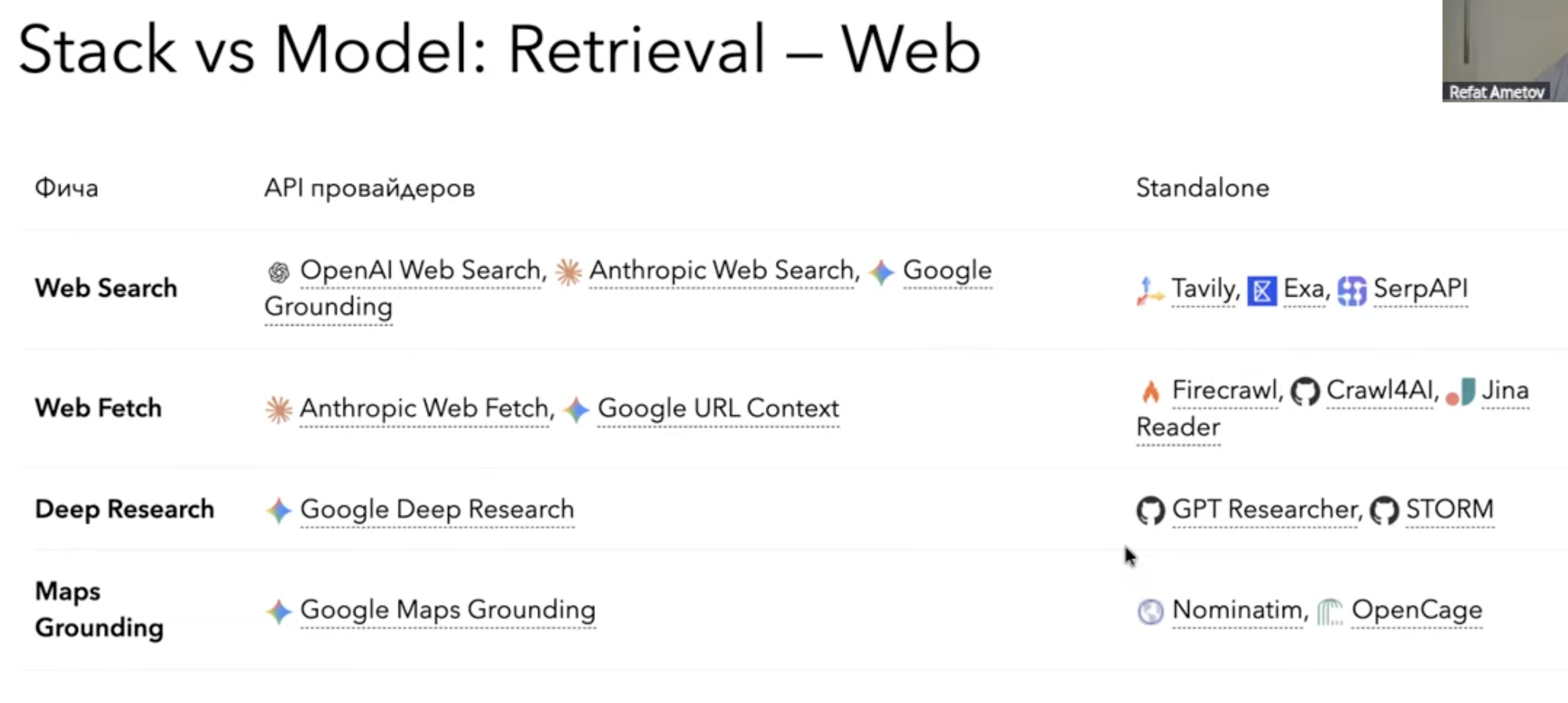The height and width of the screenshot is (703, 1568).
Task: Open the GPT Researcher link
Action: pos(1264,510)
